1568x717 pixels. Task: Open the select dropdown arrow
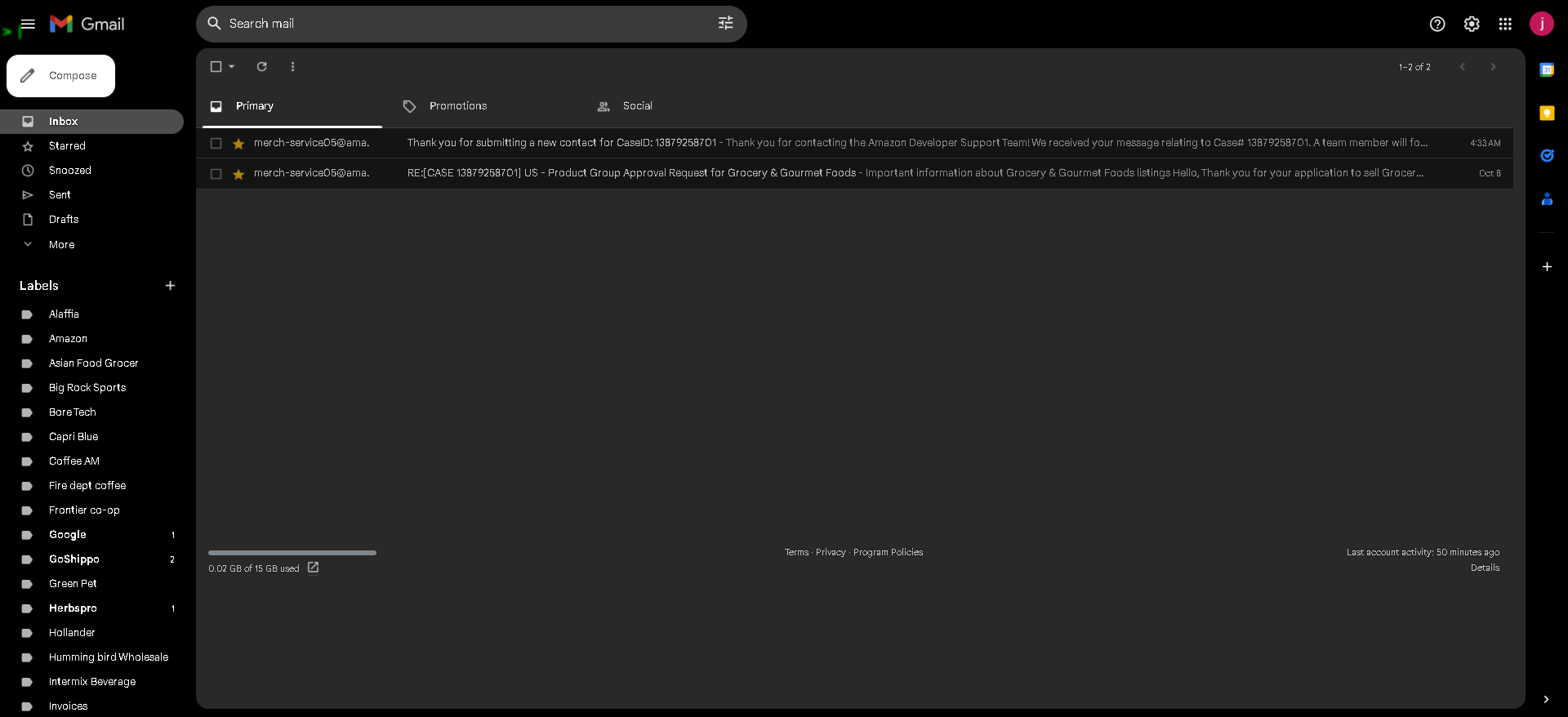(x=232, y=67)
